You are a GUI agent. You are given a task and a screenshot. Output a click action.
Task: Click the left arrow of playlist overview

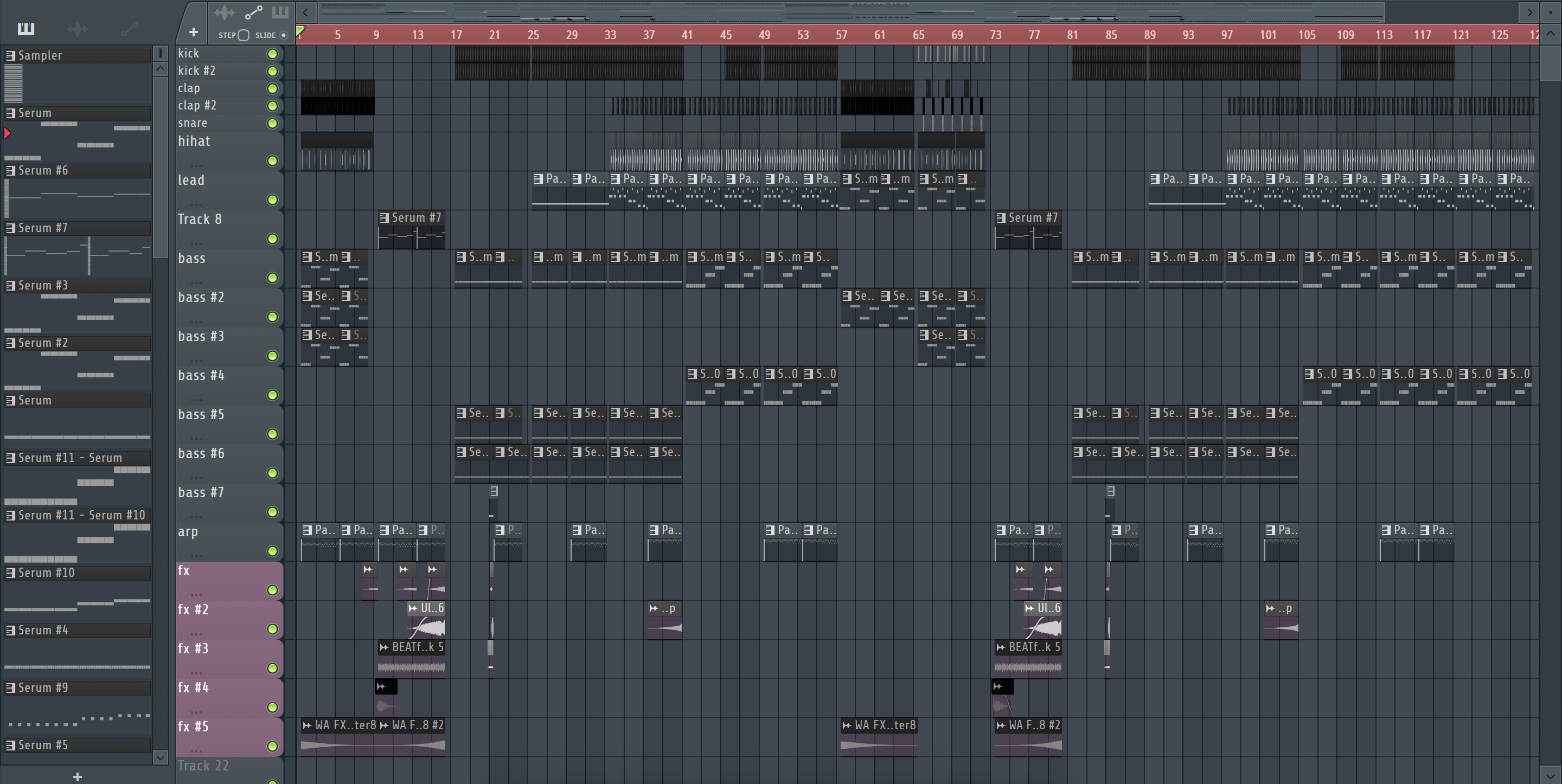click(x=306, y=11)
